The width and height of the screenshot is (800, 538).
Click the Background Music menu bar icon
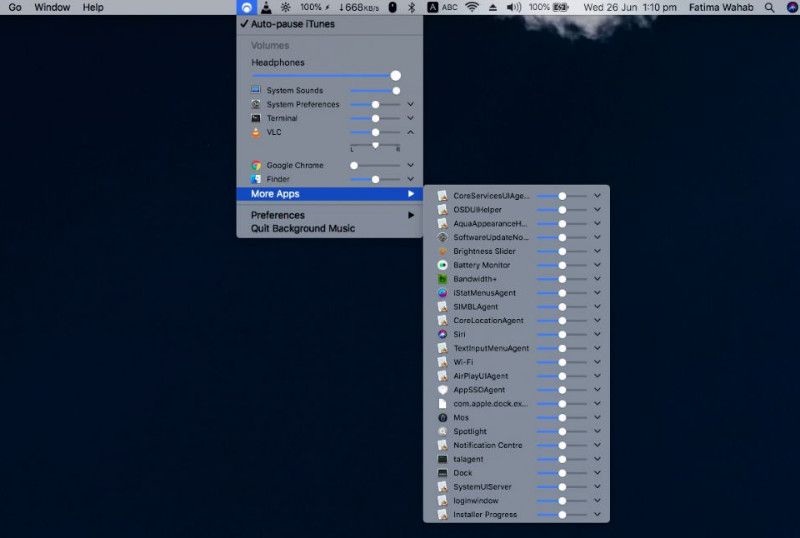click(246, 7)
